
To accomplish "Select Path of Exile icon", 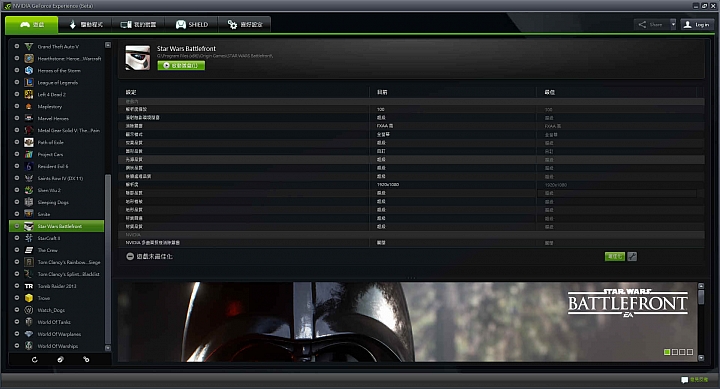I will tap(29, 142).
